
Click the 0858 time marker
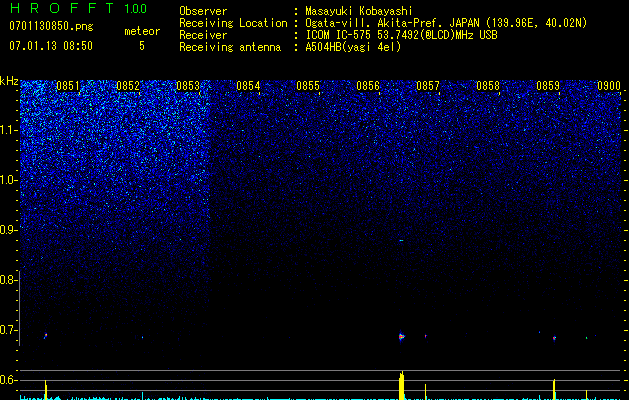point(488,86)
